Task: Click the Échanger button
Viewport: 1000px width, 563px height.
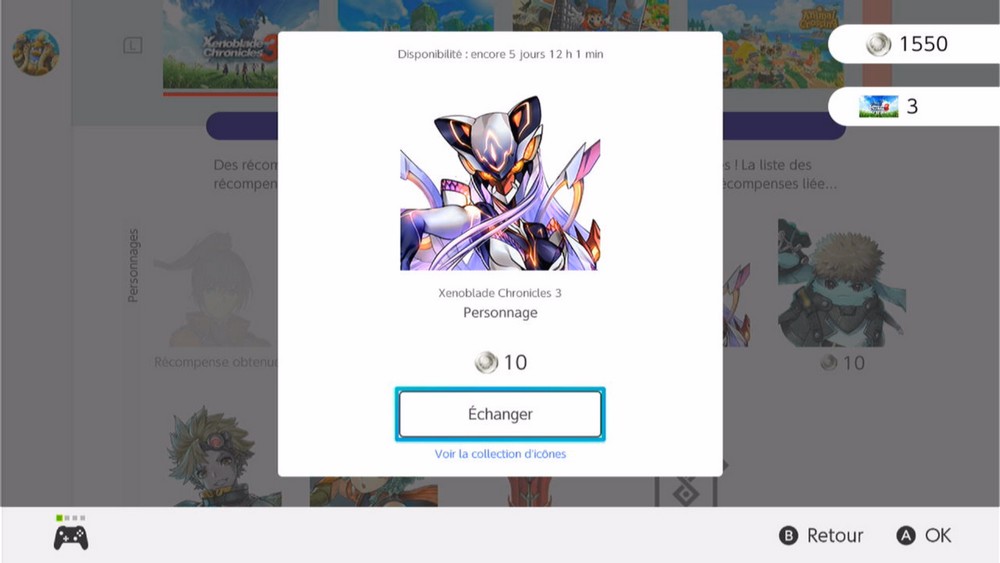Action: tap(500, 414)
